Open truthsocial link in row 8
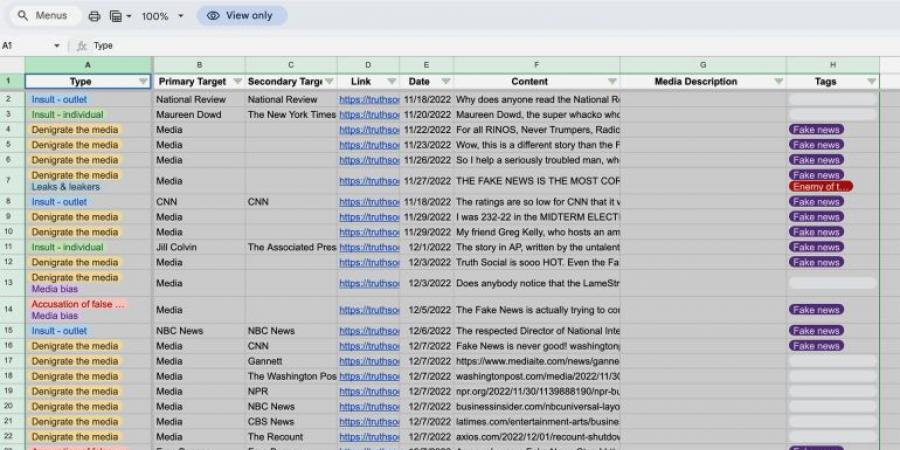Screen dimensions: 900x450 pos(369,202)
